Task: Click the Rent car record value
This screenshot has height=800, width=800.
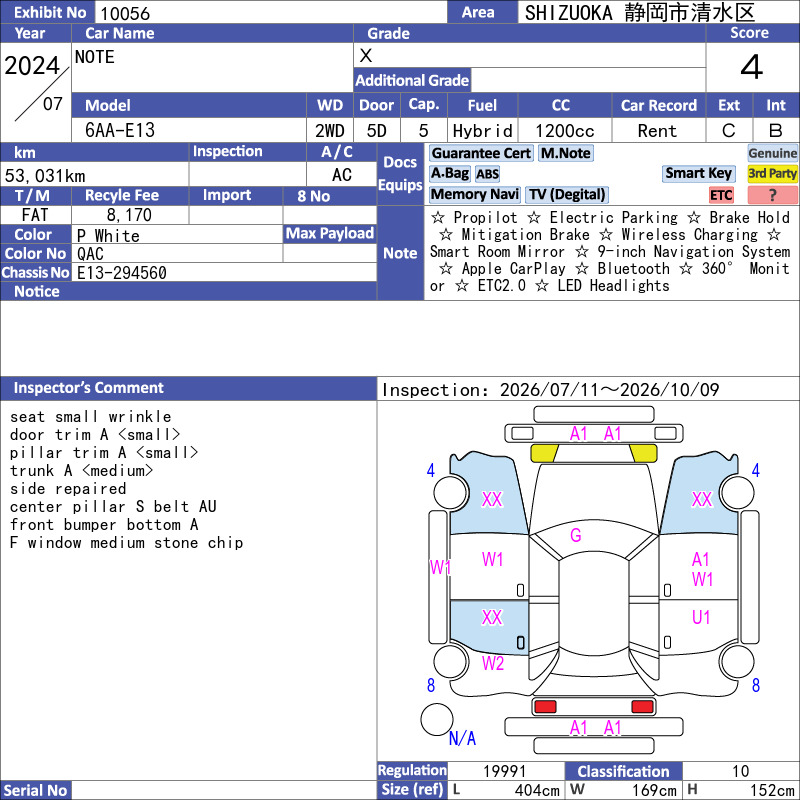Action: [x=657, y=131]
